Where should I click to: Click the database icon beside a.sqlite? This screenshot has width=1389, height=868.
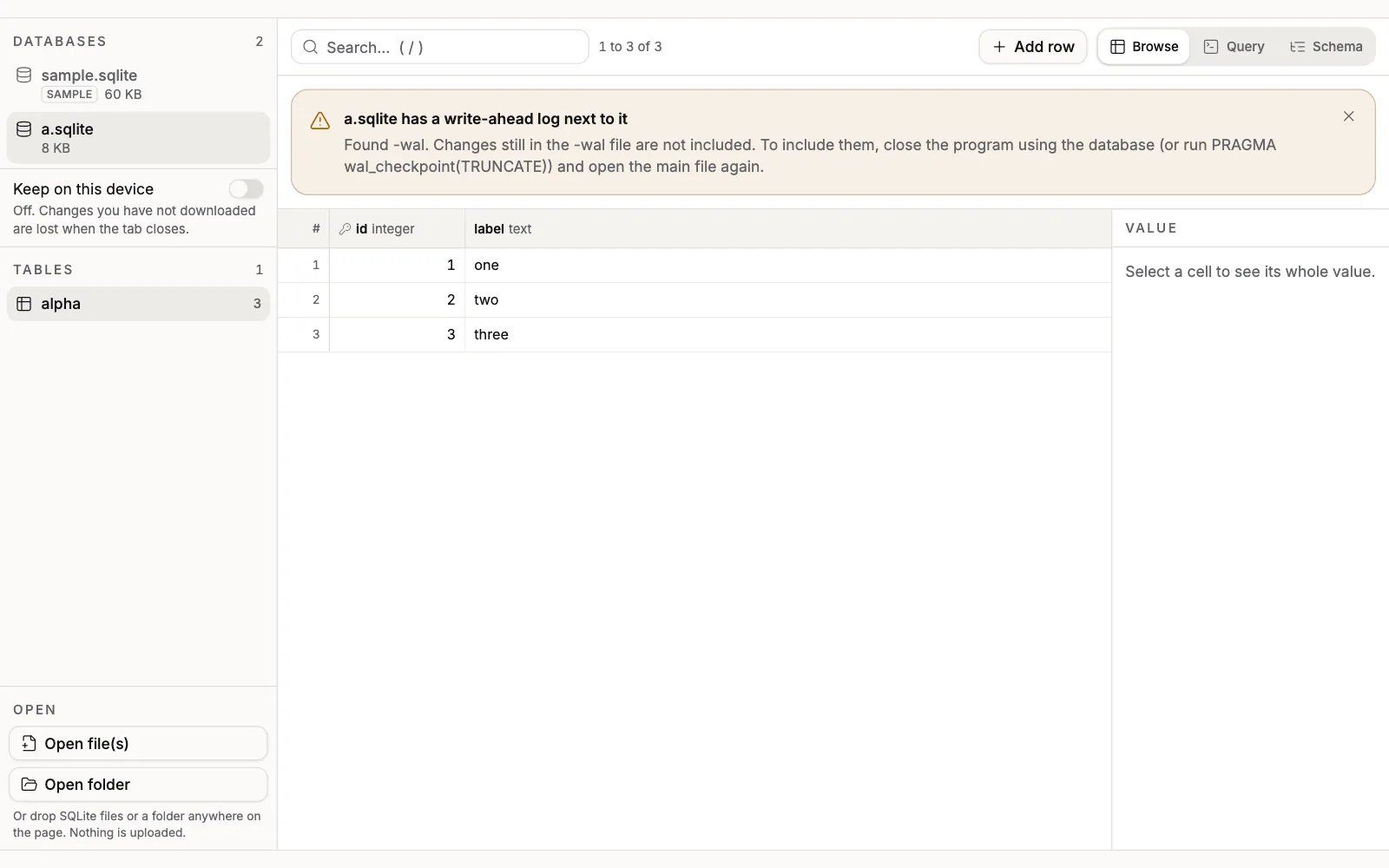point(24,129)
